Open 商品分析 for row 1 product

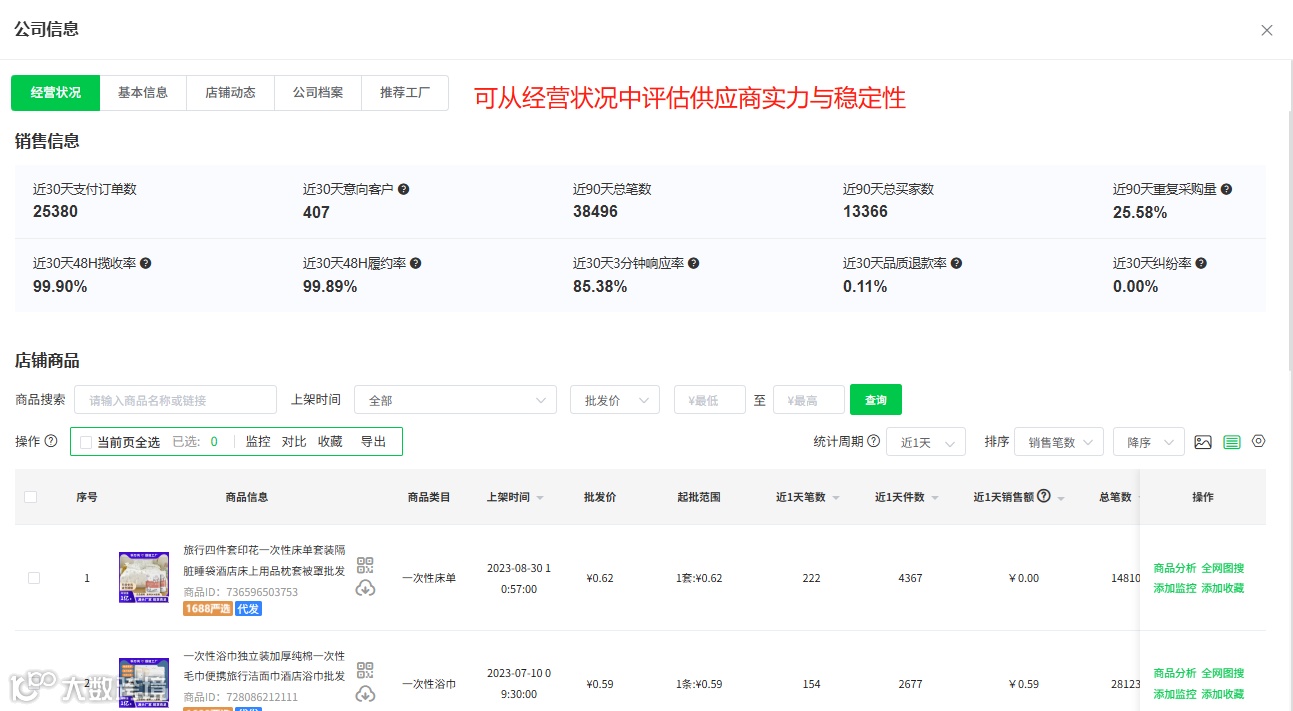(x=1175, y=568)
